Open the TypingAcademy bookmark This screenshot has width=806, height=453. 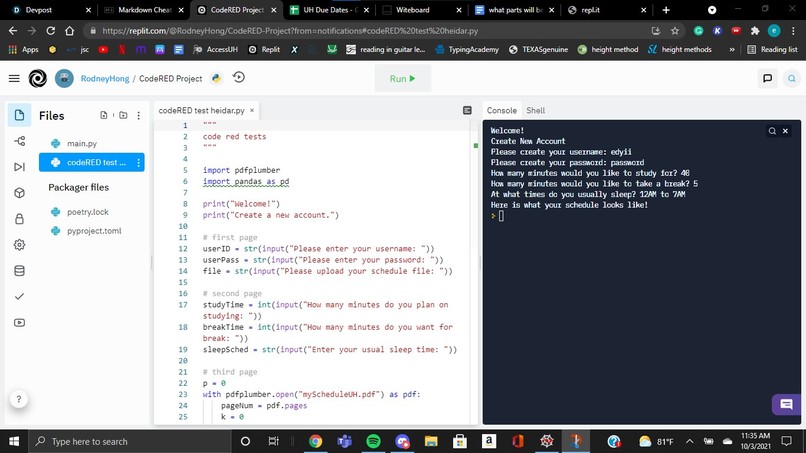coord(467,49)
